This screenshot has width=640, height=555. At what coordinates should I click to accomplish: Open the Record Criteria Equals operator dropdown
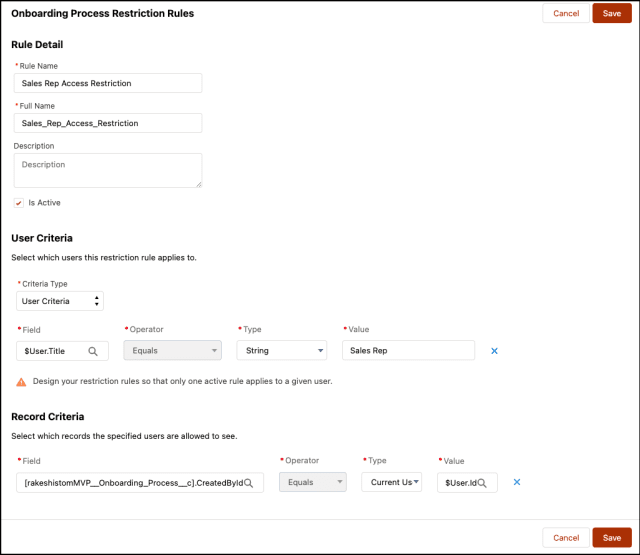click(x=313, y=483)
